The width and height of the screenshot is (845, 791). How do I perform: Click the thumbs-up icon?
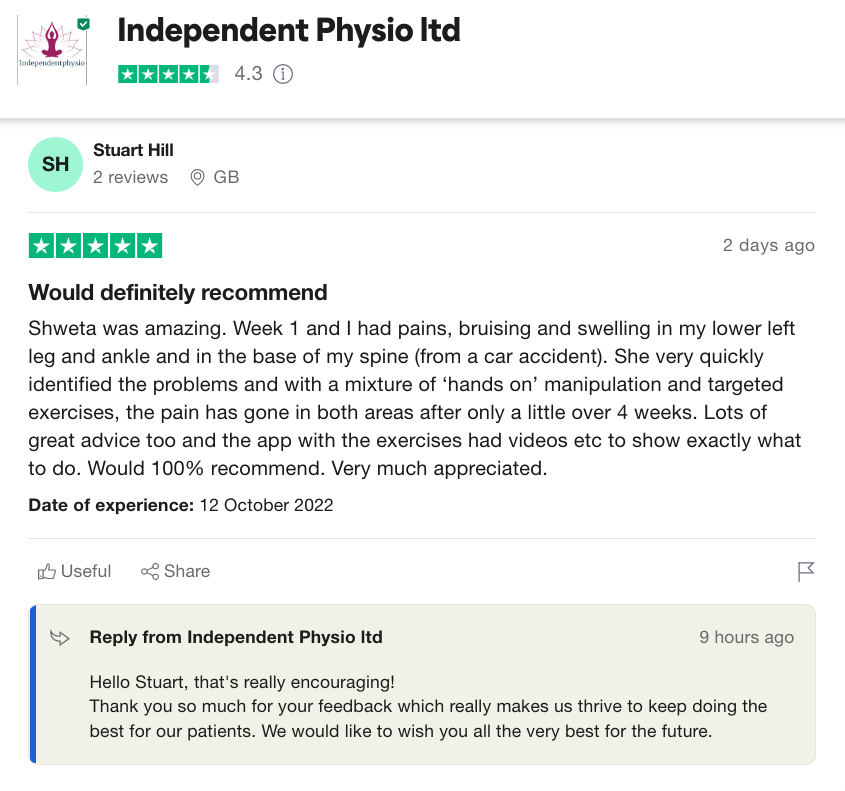tap(46, 572)
